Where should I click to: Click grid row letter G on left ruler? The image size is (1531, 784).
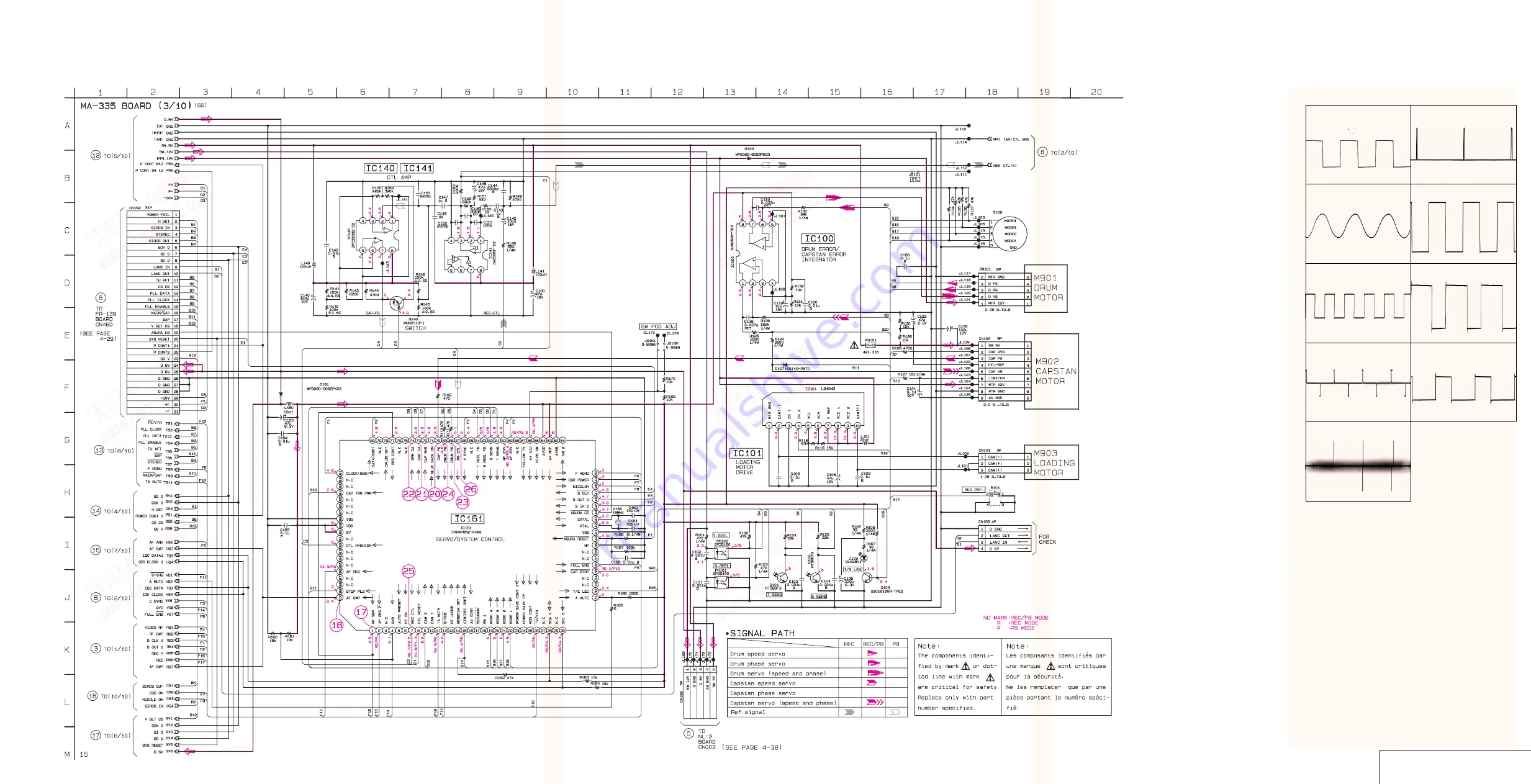click(67, 440)
